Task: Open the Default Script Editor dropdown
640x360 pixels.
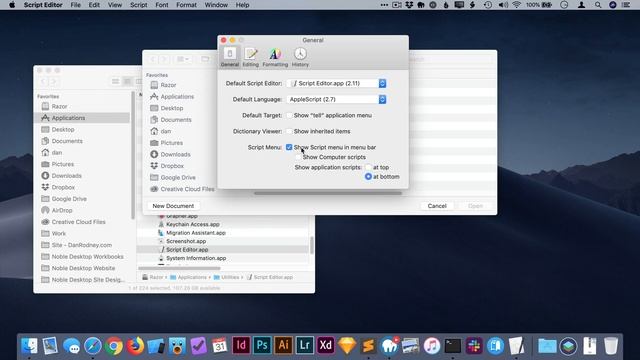Action: 336,83
